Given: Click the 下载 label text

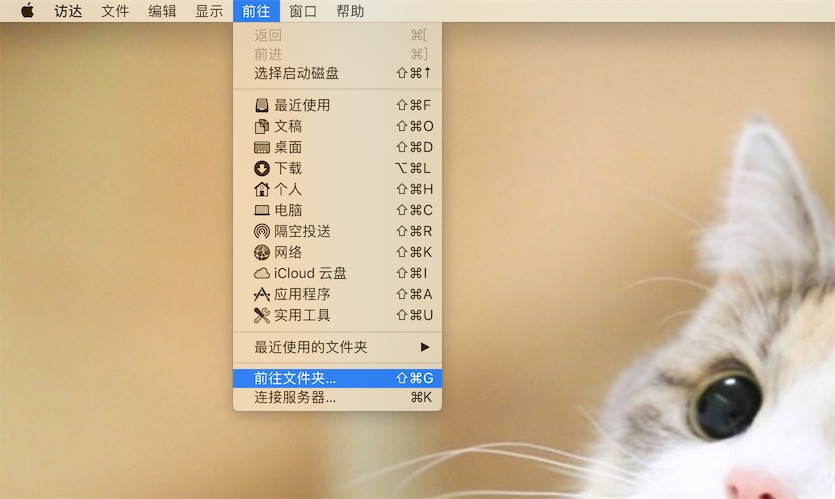Looking at the screenshot, I should [x=288, y=168].
